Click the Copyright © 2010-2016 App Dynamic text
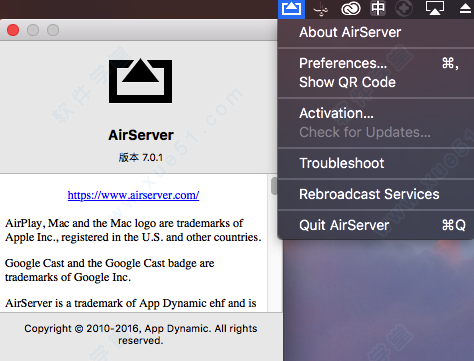This screenshot has height=361, width=474. click(141, 334)
